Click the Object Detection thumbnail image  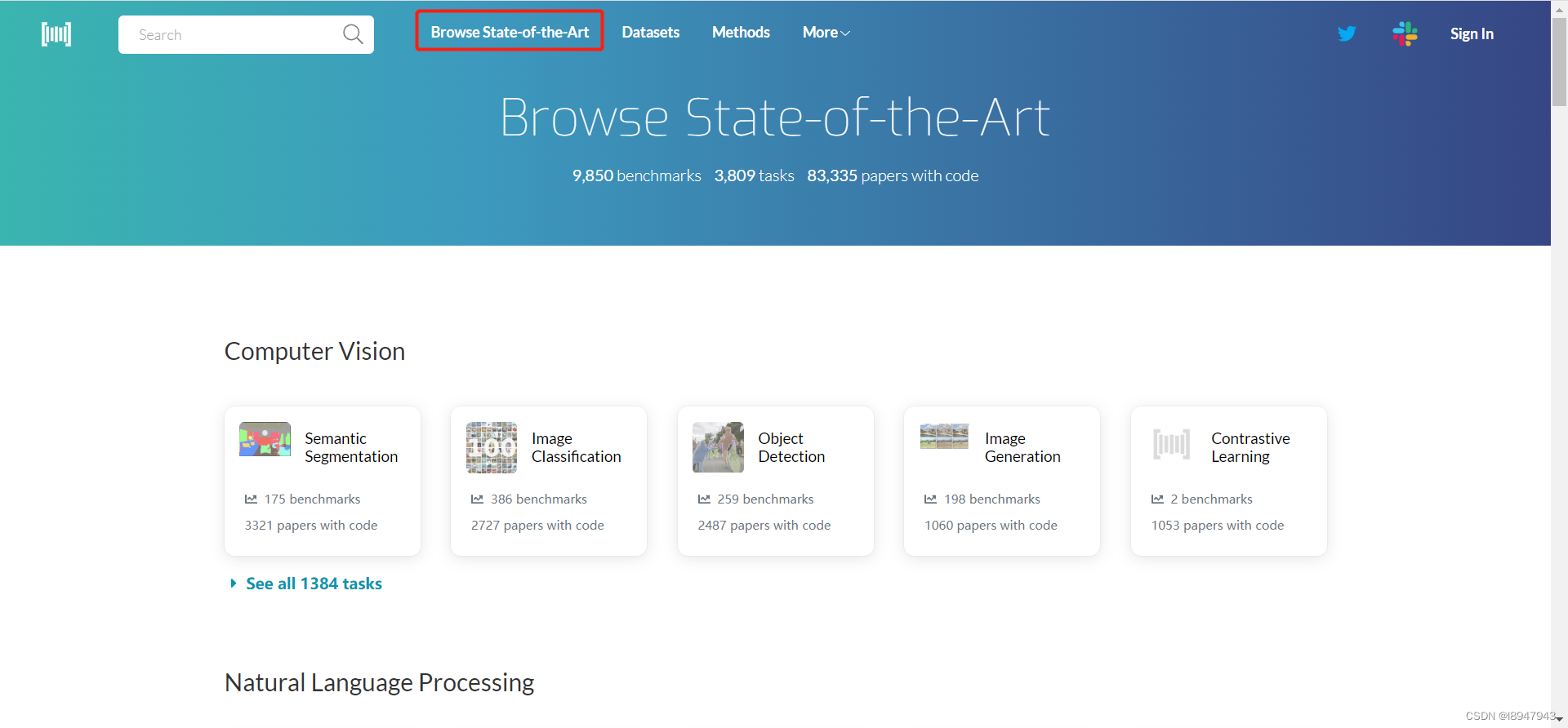point(718,447)
